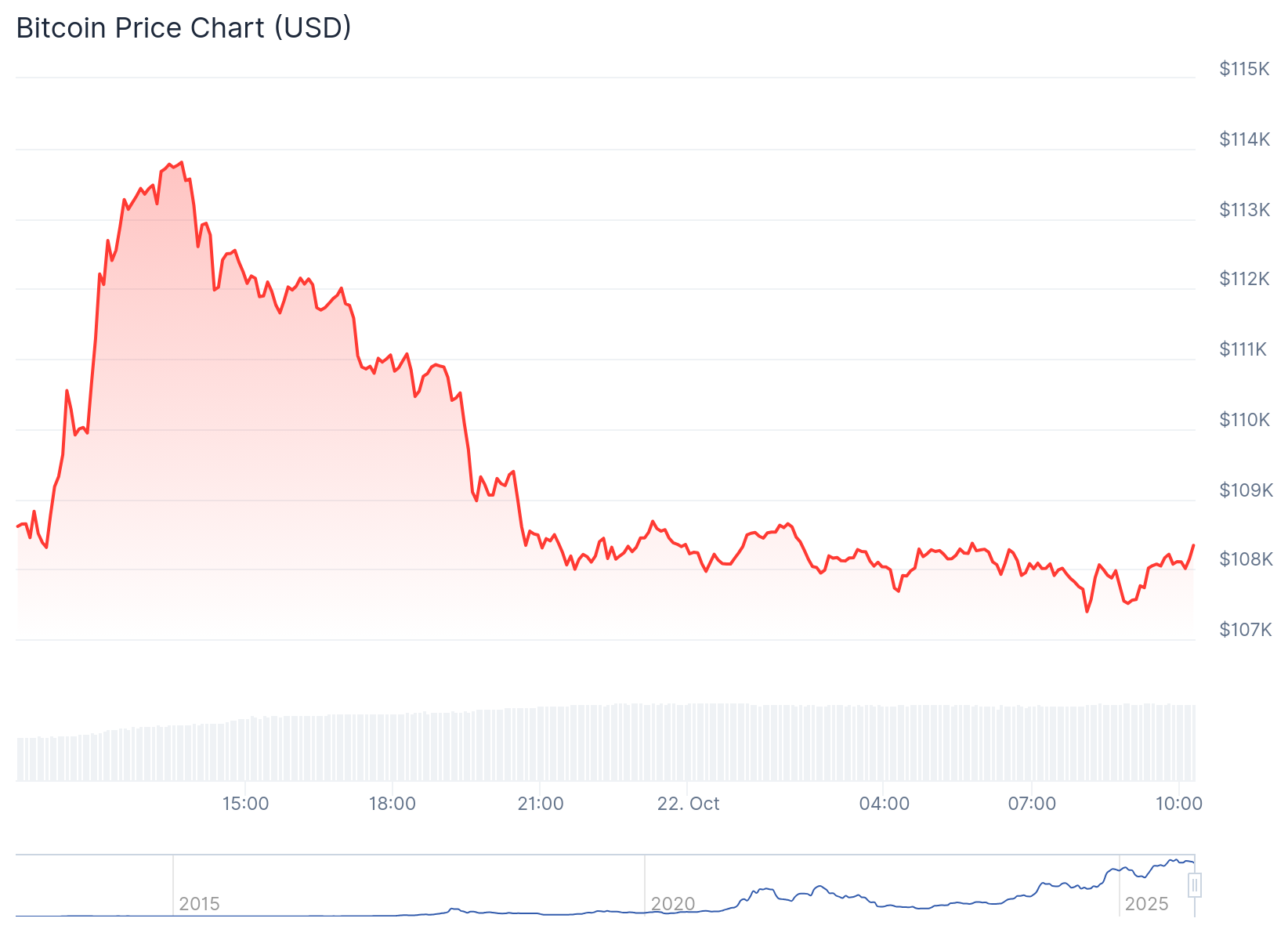This screenshot has height=940, width=1288.
Task: Click the $112K price axis label
Action: (1244, 279)
